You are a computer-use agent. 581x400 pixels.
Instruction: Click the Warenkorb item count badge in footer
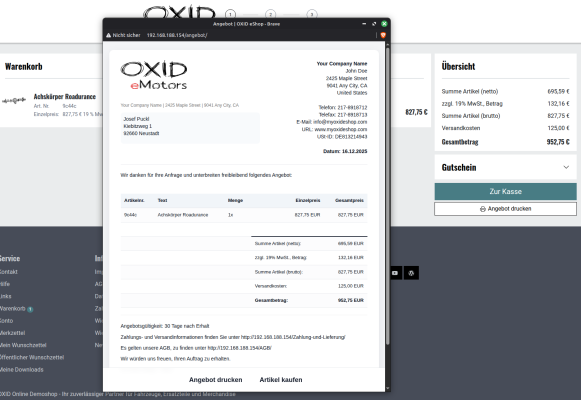pyautogui.click(x=30, y=309)
